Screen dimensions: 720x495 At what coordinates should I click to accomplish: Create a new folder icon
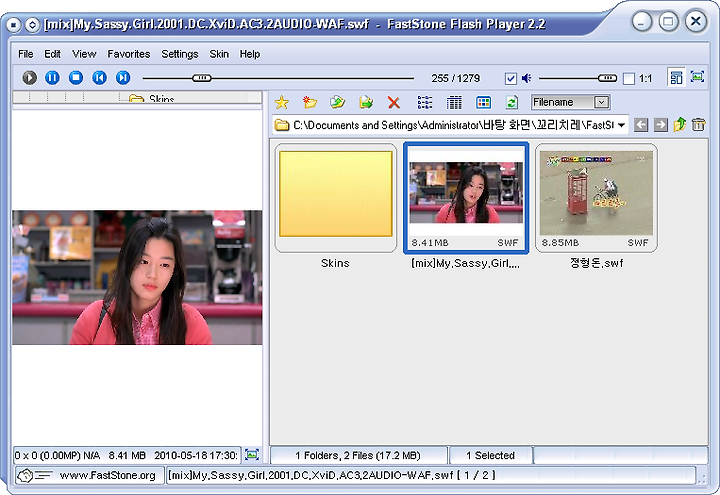(x=310, y=102)
